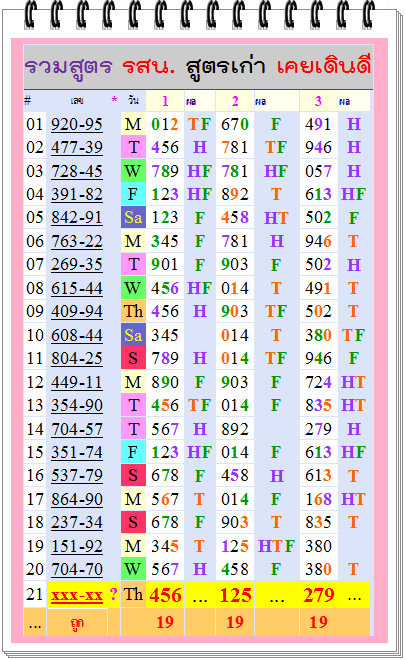The width and height of the screenshot is (405, 660).
Task: Click the red 125 prediction in row 21
Action: [235, 595]
